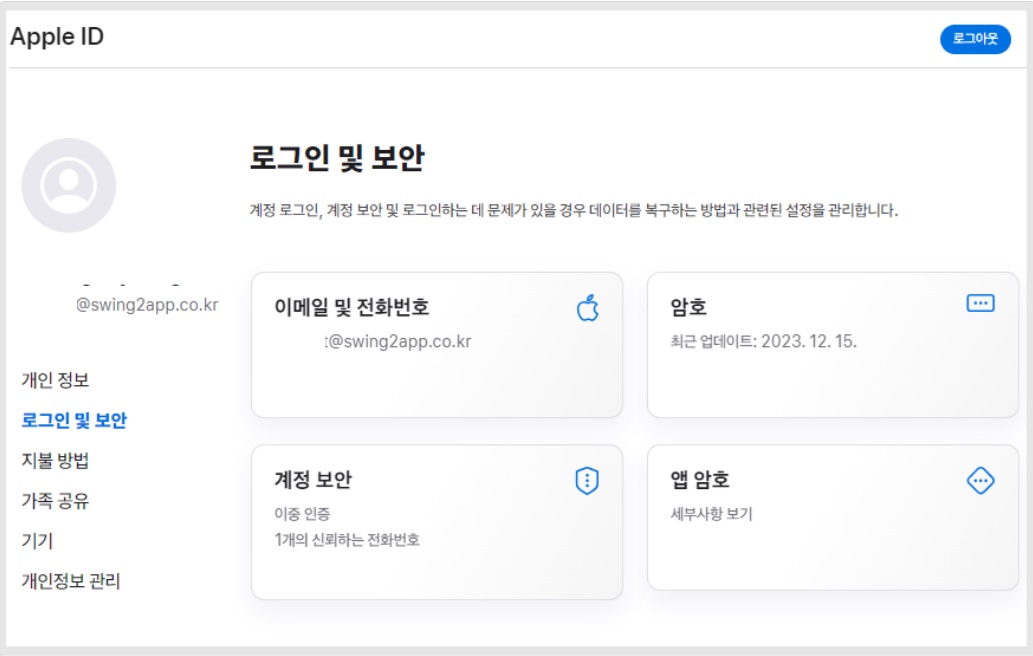Click the blue 로그아웃 button
1033x656 pixels.
point(975,39)
